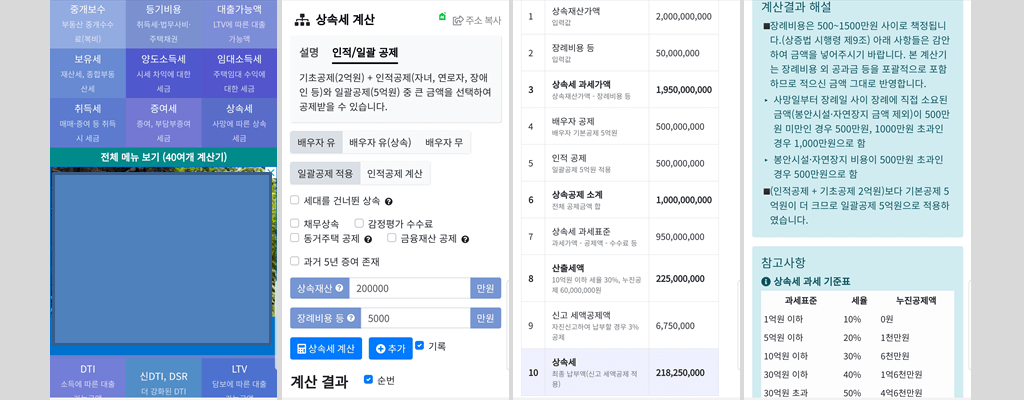Click the 1,000,000,000 상속공제 소계 value
Viewport: 1024px width, 400px height.
click(684, 199)
